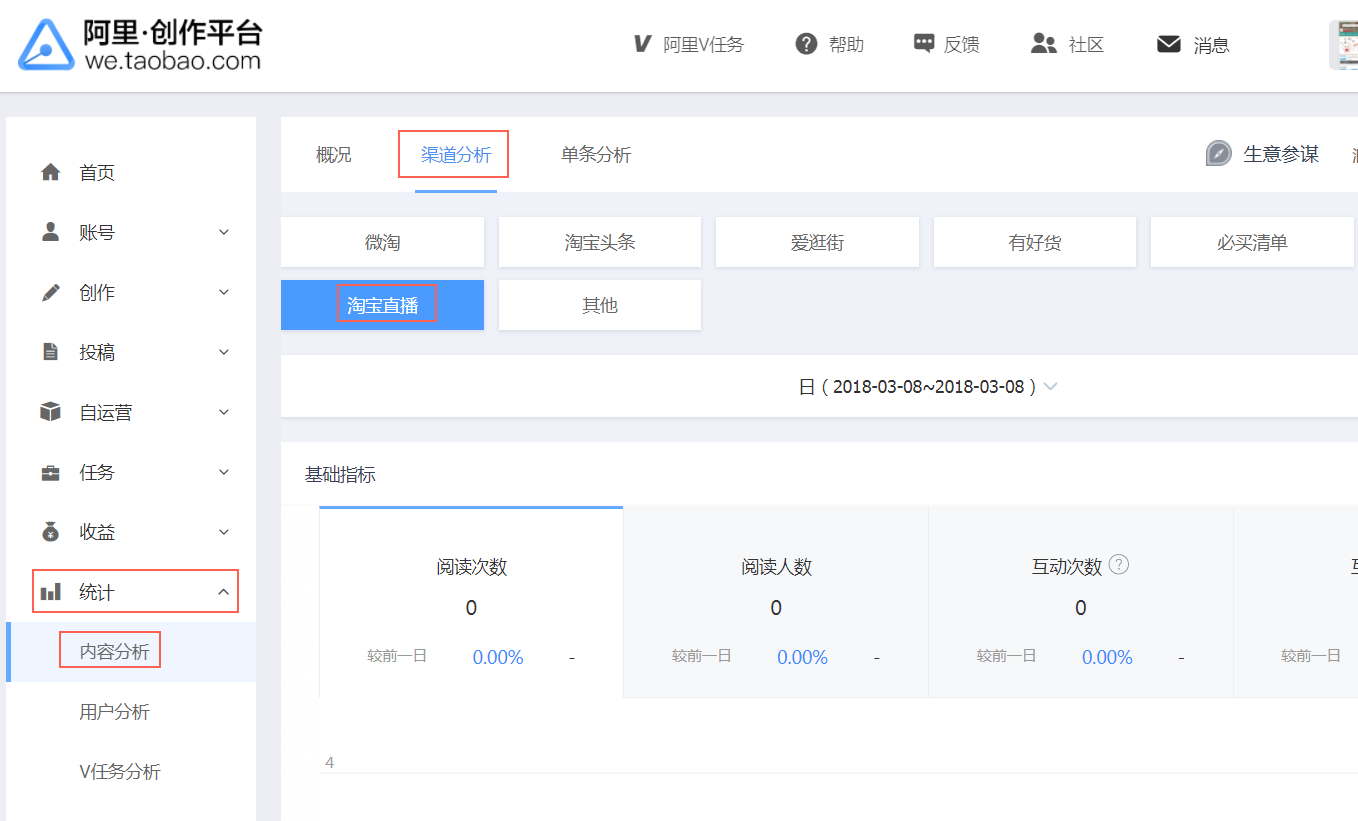This screenshot has height=821, width=1358.
Task: Click the 创作 pencil icon
Action: (x=50, y=292)
